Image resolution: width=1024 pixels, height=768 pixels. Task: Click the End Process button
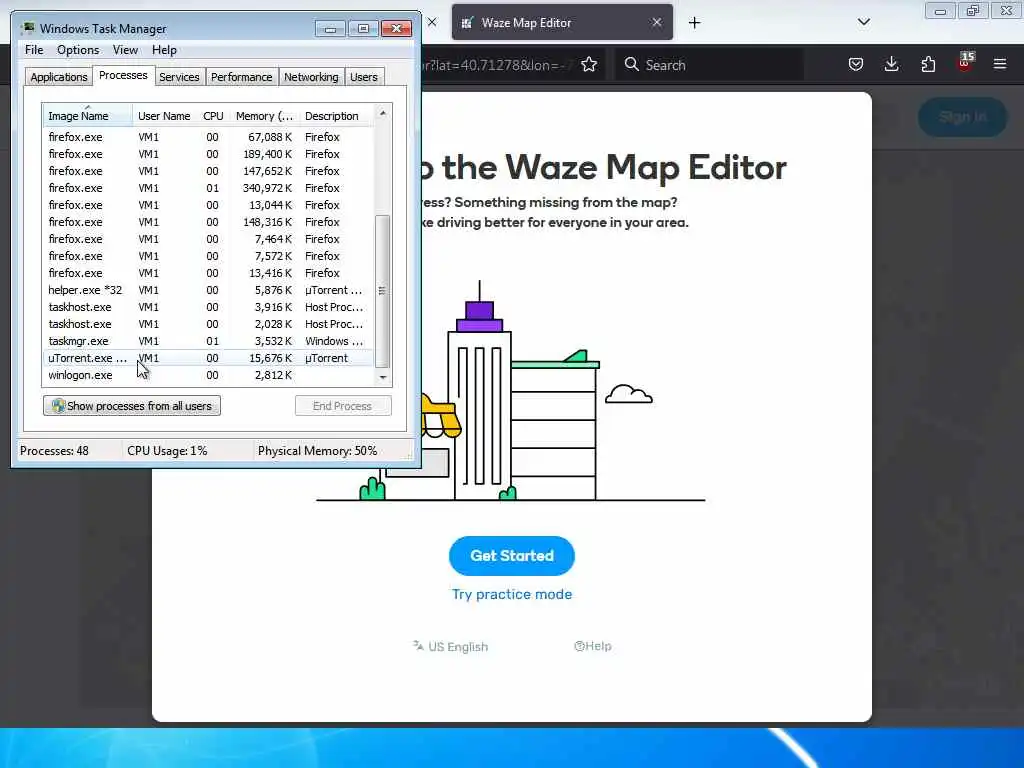point(343,406)
